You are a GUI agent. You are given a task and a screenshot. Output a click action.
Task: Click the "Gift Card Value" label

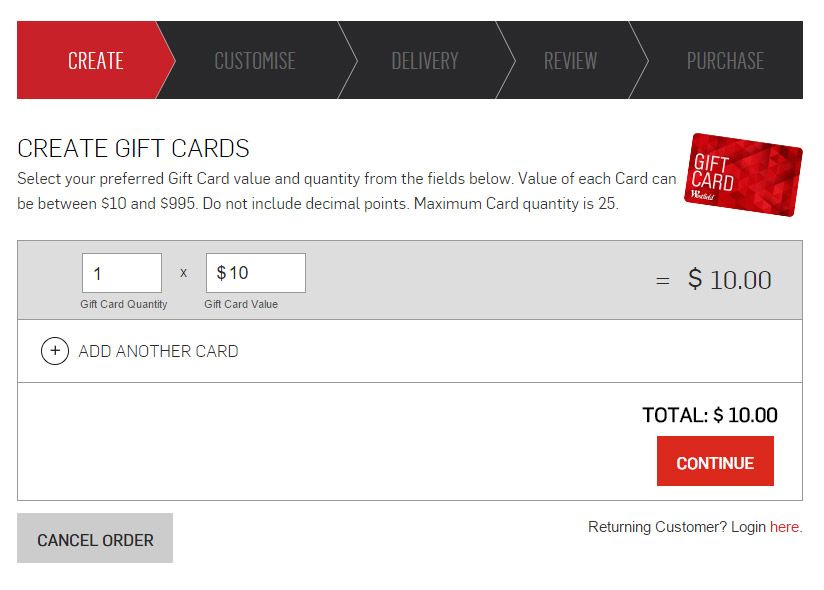[241, 304]
